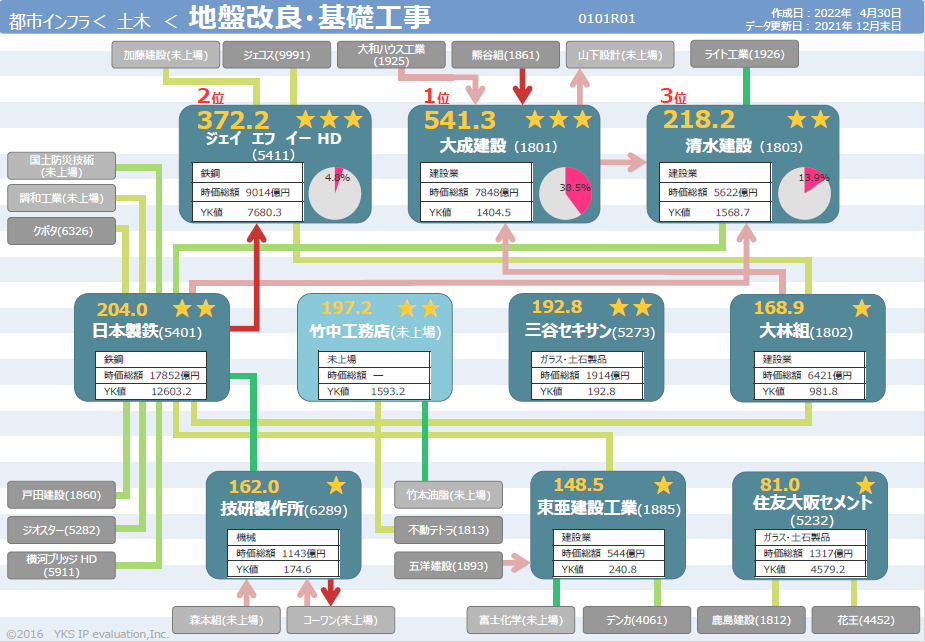Click the pie chart in the 清水建設 card
This screenshot has height=642, width=925.
pyautogui.click(x=804, y=192)
